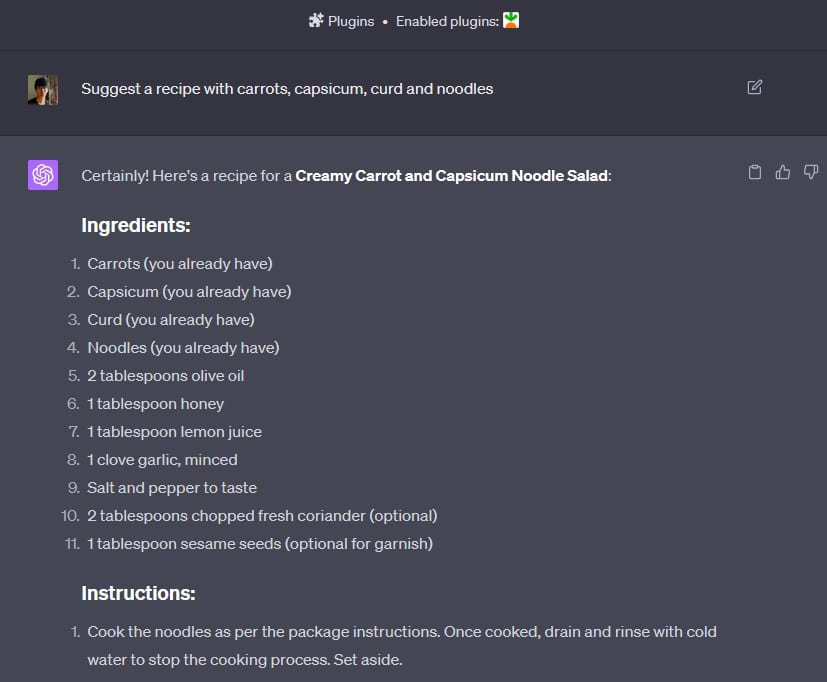Select the Capsicum ingredient line
Viewport: 827px width, 682px height.
pyautogui.click(x=188, y=291)
